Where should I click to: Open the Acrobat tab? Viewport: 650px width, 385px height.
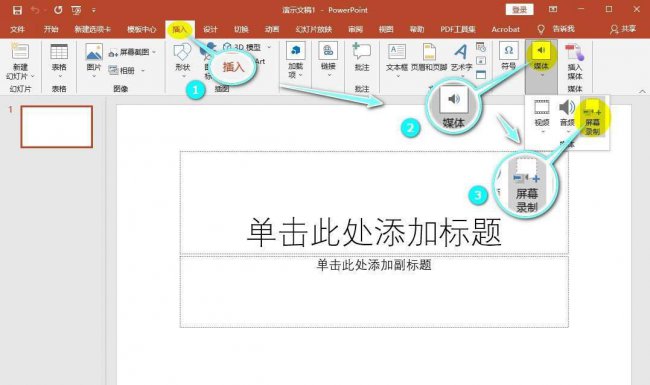[x=505, y=29]
